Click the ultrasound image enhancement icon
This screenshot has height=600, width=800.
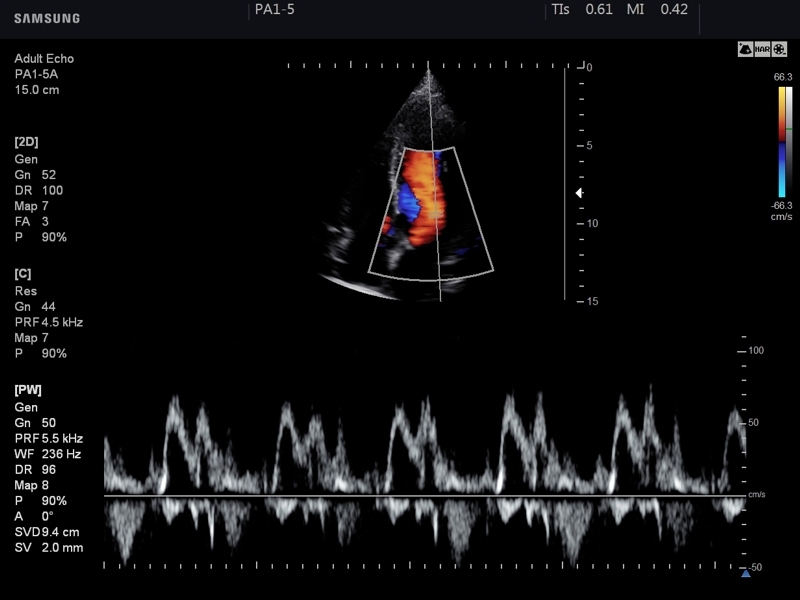pos(745,48)
